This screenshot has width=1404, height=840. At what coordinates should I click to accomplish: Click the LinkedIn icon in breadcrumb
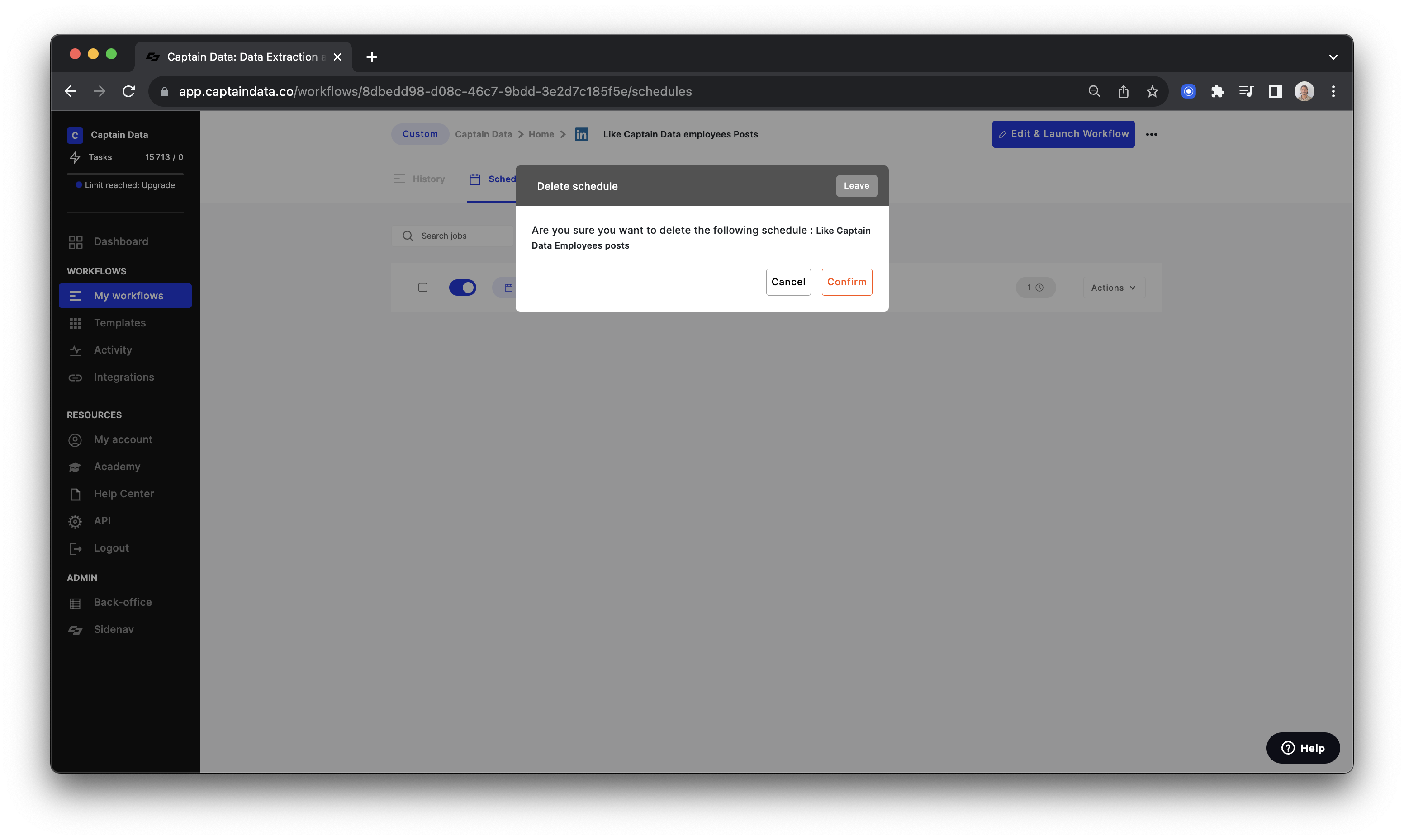coord(581,134)
